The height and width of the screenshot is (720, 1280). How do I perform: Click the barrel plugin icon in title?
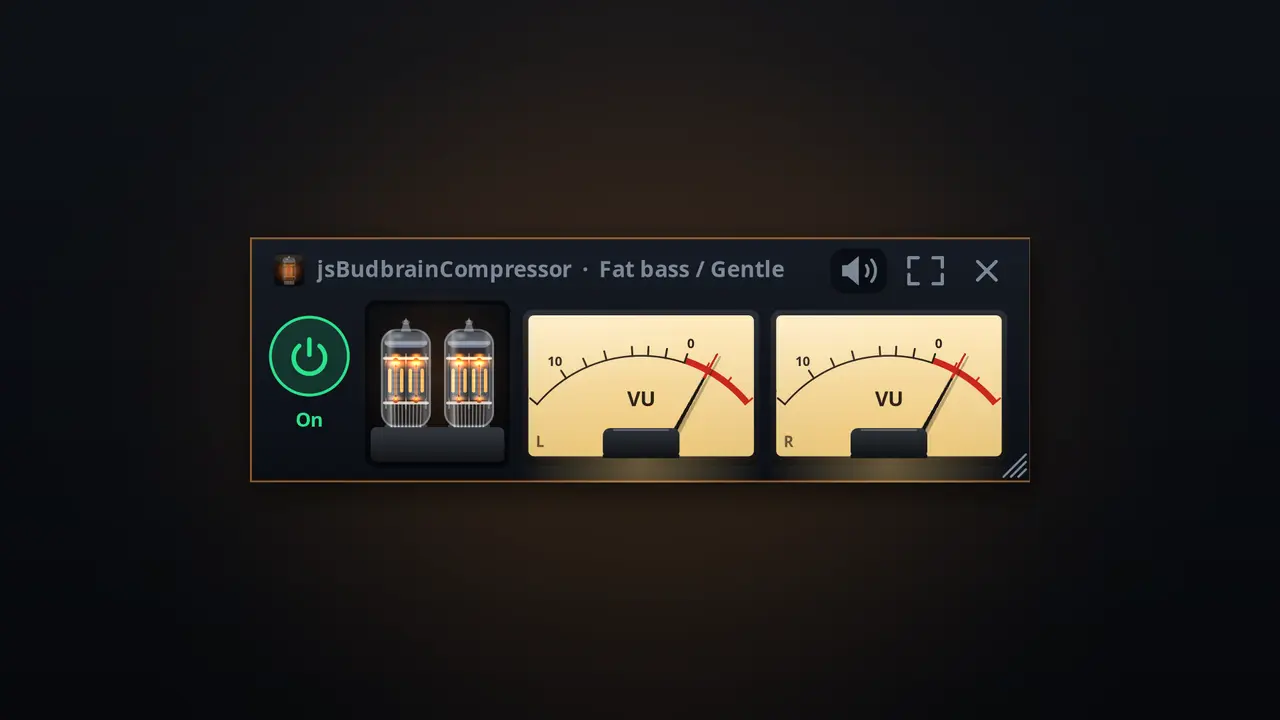pos(289,270)
